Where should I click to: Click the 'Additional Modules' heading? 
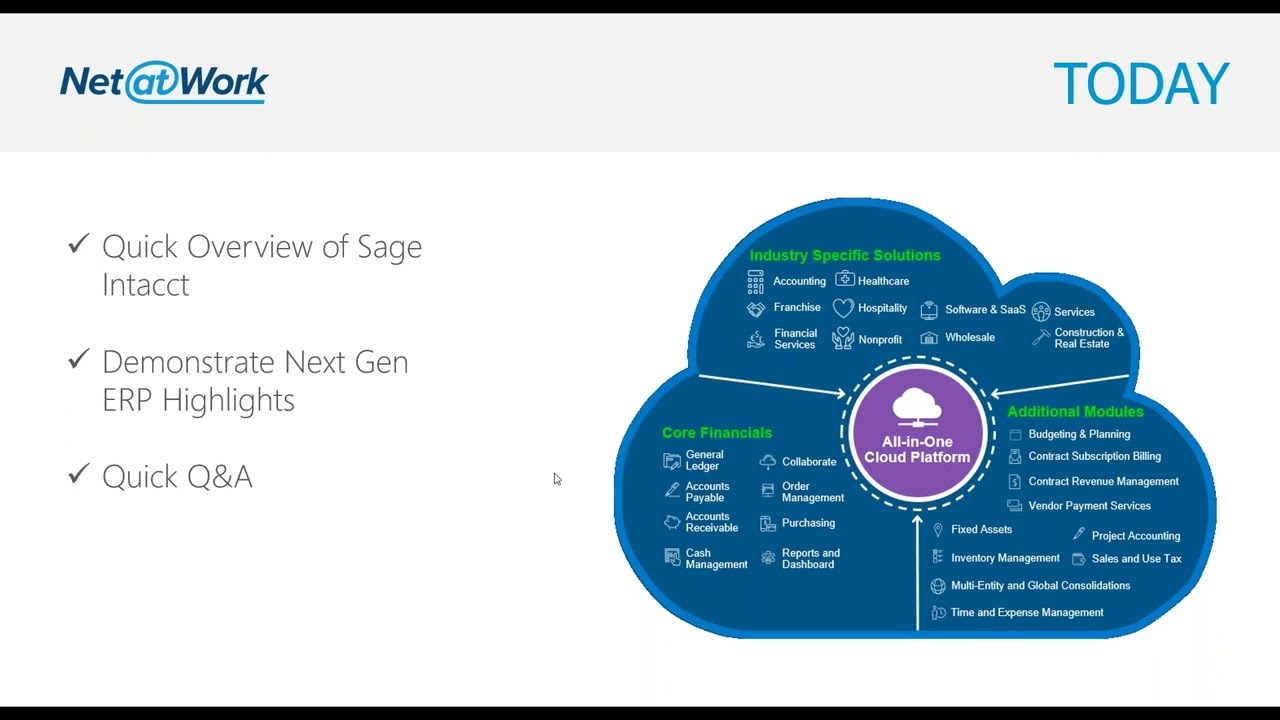[1075, 411]
